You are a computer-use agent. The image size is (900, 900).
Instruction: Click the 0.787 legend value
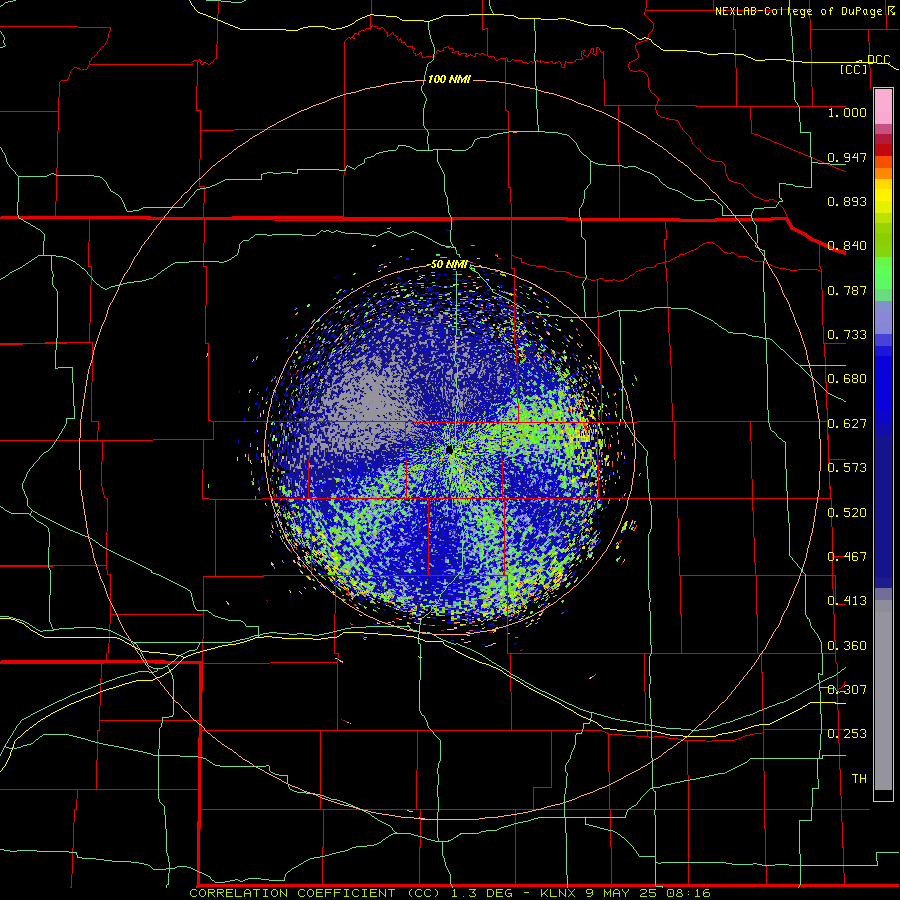[847, 290]
